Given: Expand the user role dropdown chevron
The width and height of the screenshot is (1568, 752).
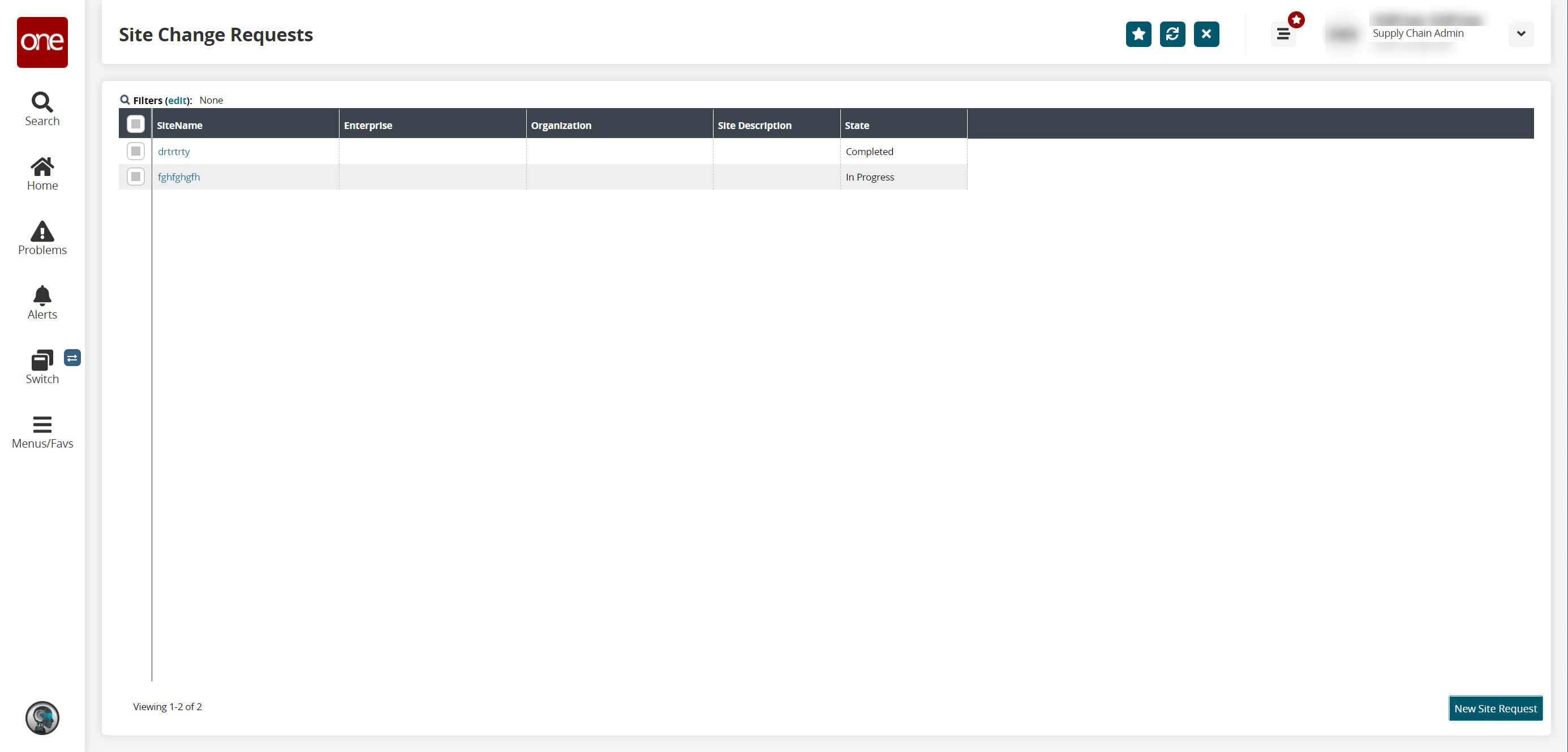Looking at the screenshot, I should coord(1520,34).
